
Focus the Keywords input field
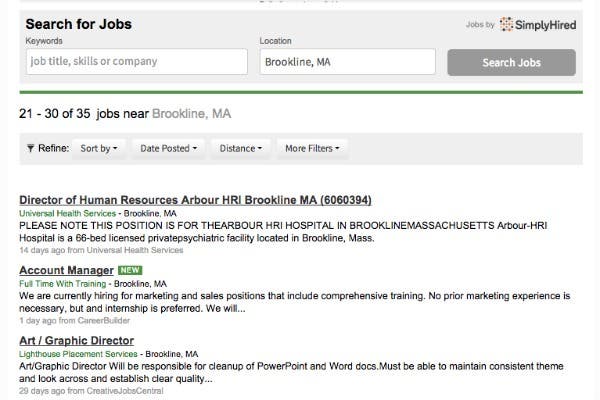[136, 62]
